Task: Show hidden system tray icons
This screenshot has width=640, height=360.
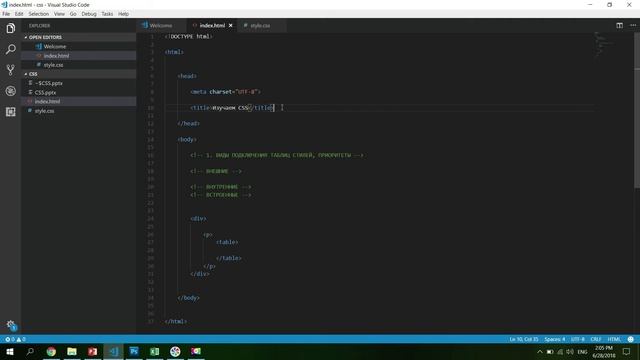Action: point(540,351)
